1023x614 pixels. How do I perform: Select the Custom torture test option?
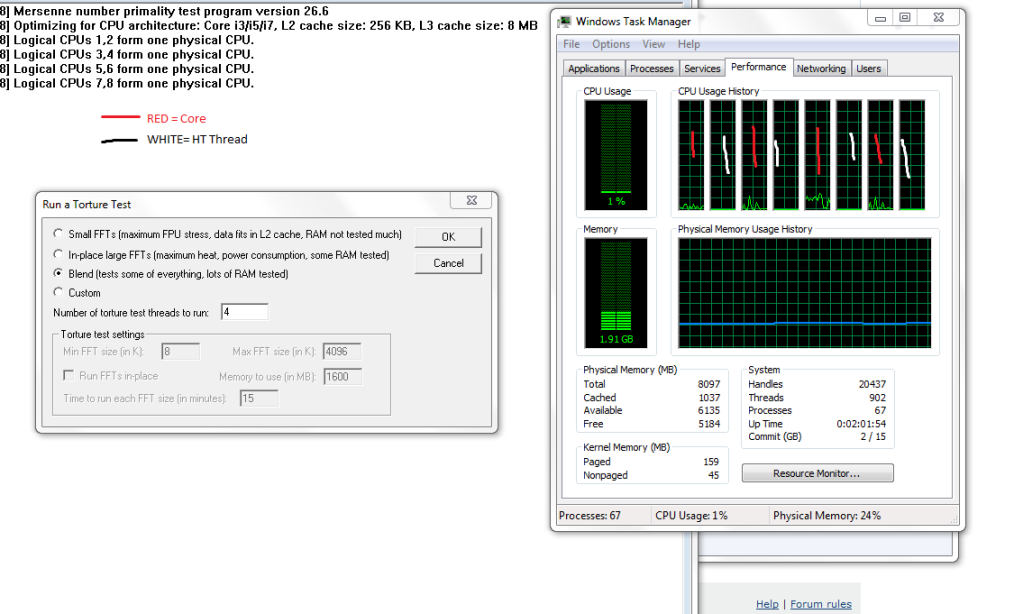(x=59, y=292)
